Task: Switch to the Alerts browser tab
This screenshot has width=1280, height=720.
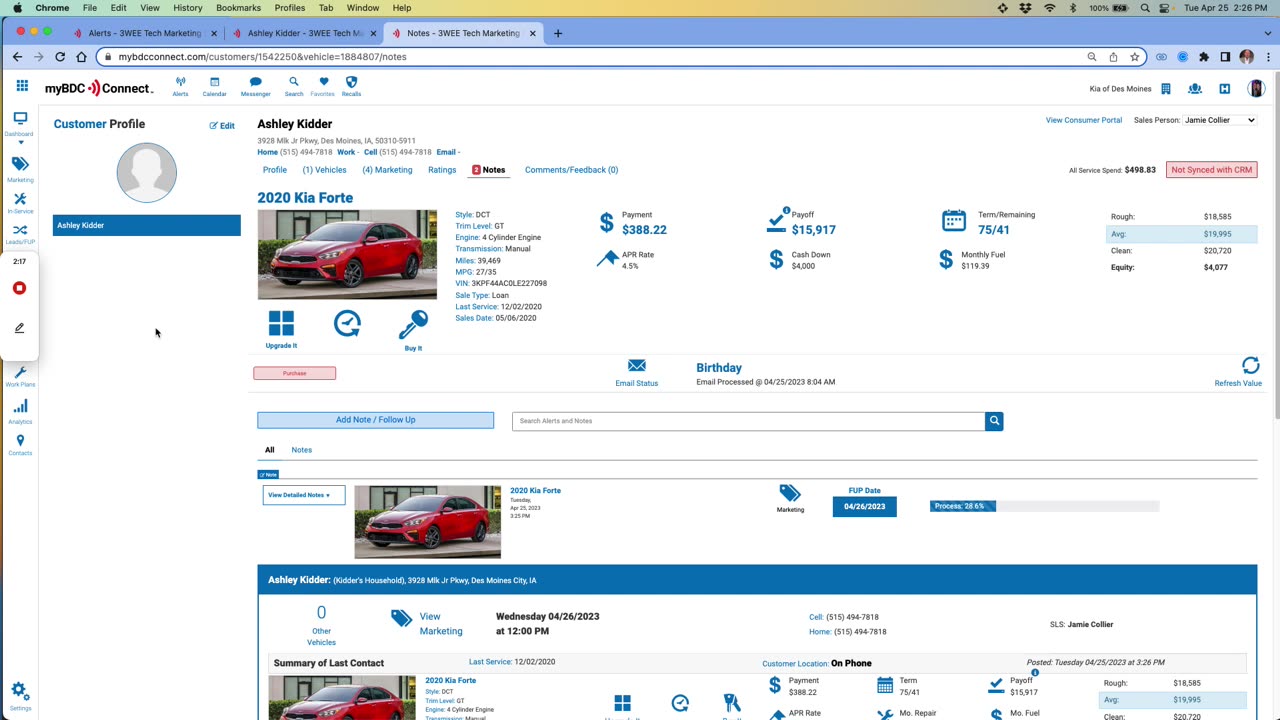Action: pyautogui.click(x=145, y=33)
